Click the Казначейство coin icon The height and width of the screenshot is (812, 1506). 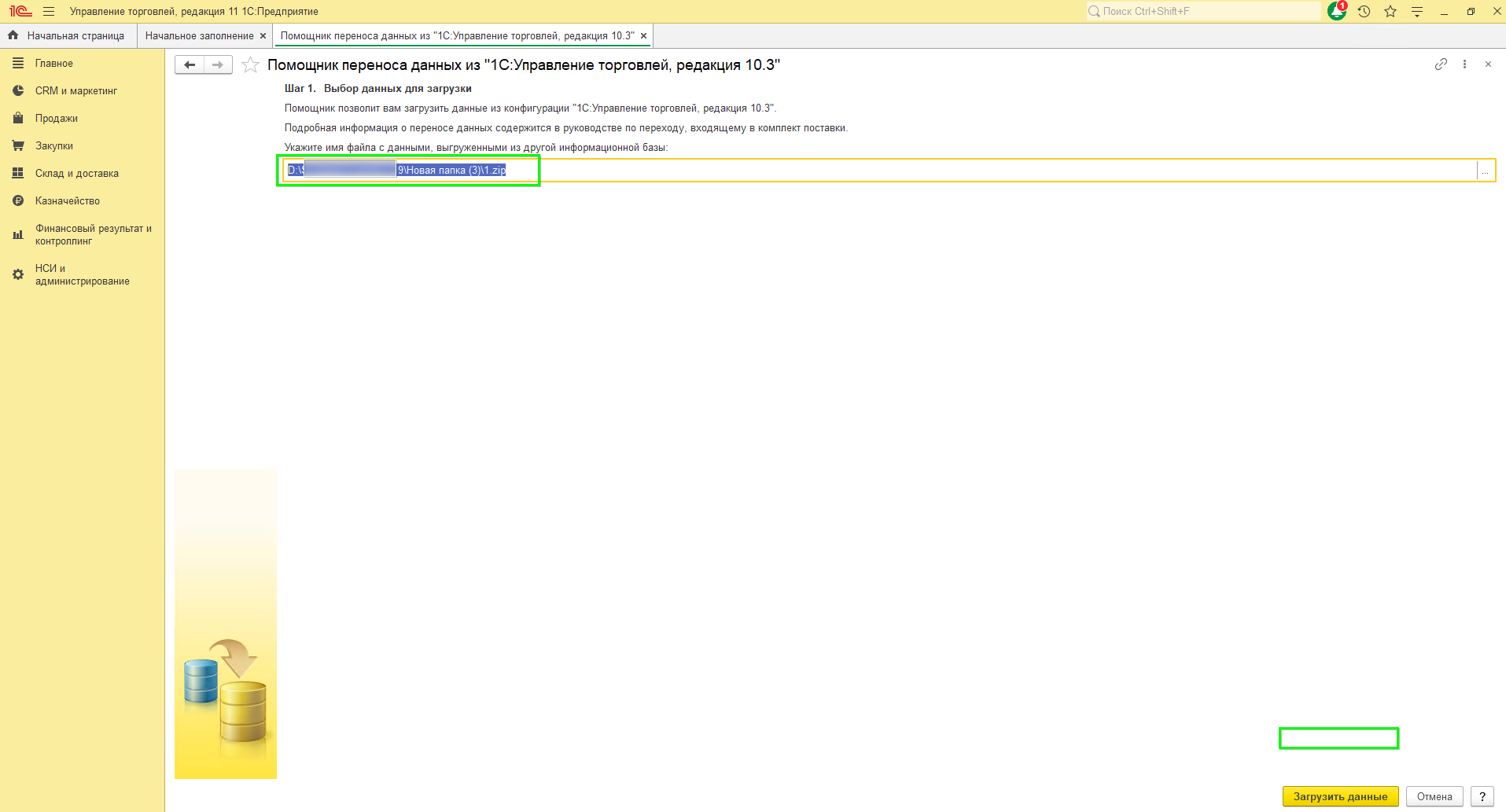18,200
